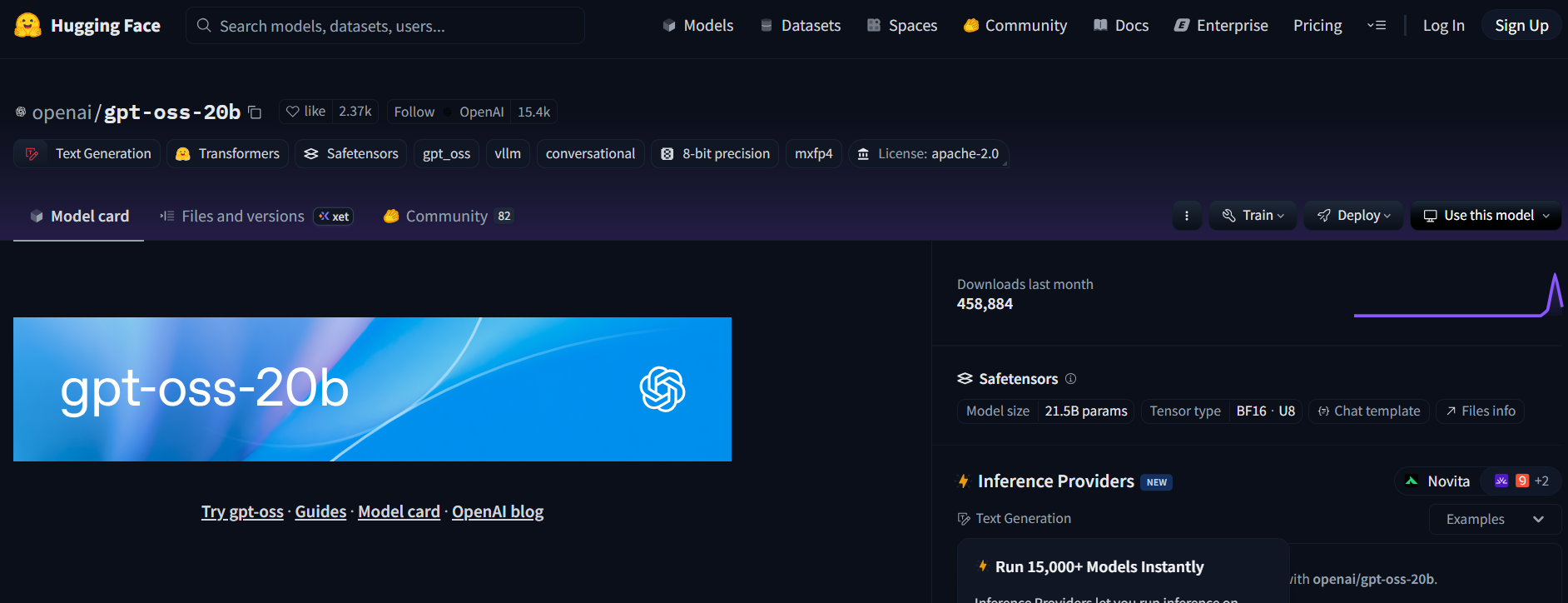The height and width of the screenshot is (603, 1568).
Task: Click the conversational tag
Action: tap(590, 154)
